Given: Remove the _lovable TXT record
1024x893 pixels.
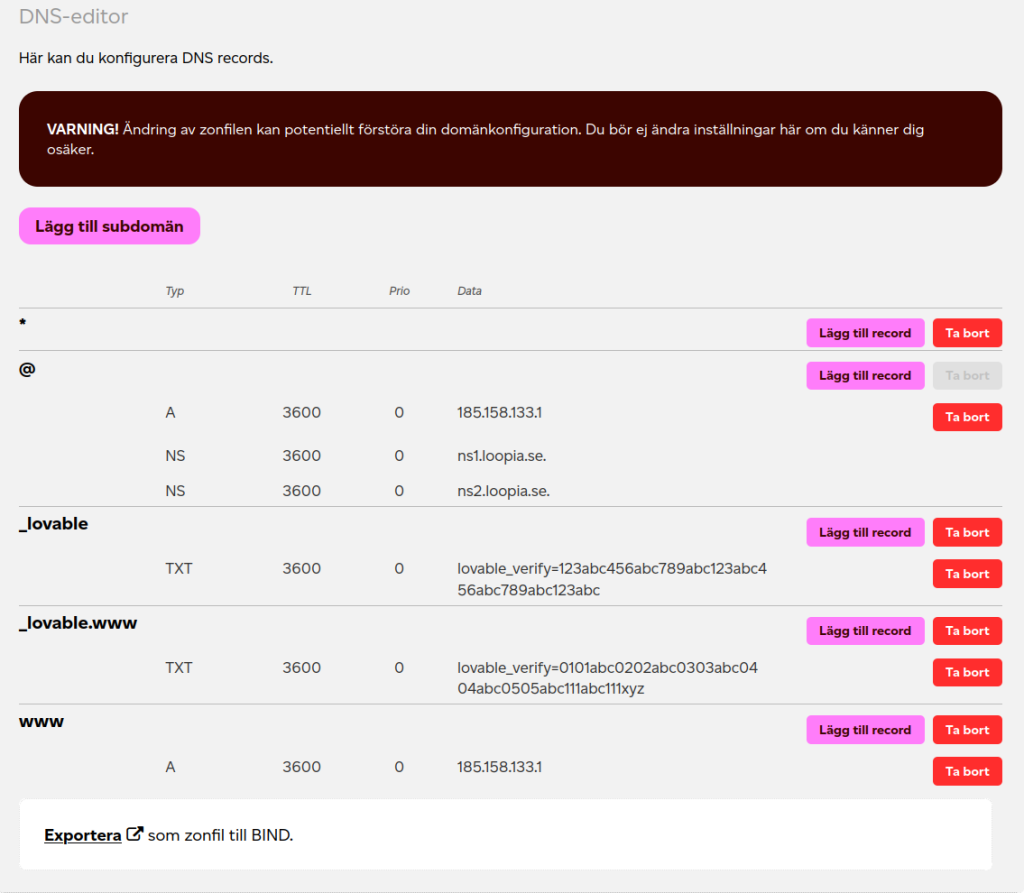Looking at the screenshot, I should (967, 574).
